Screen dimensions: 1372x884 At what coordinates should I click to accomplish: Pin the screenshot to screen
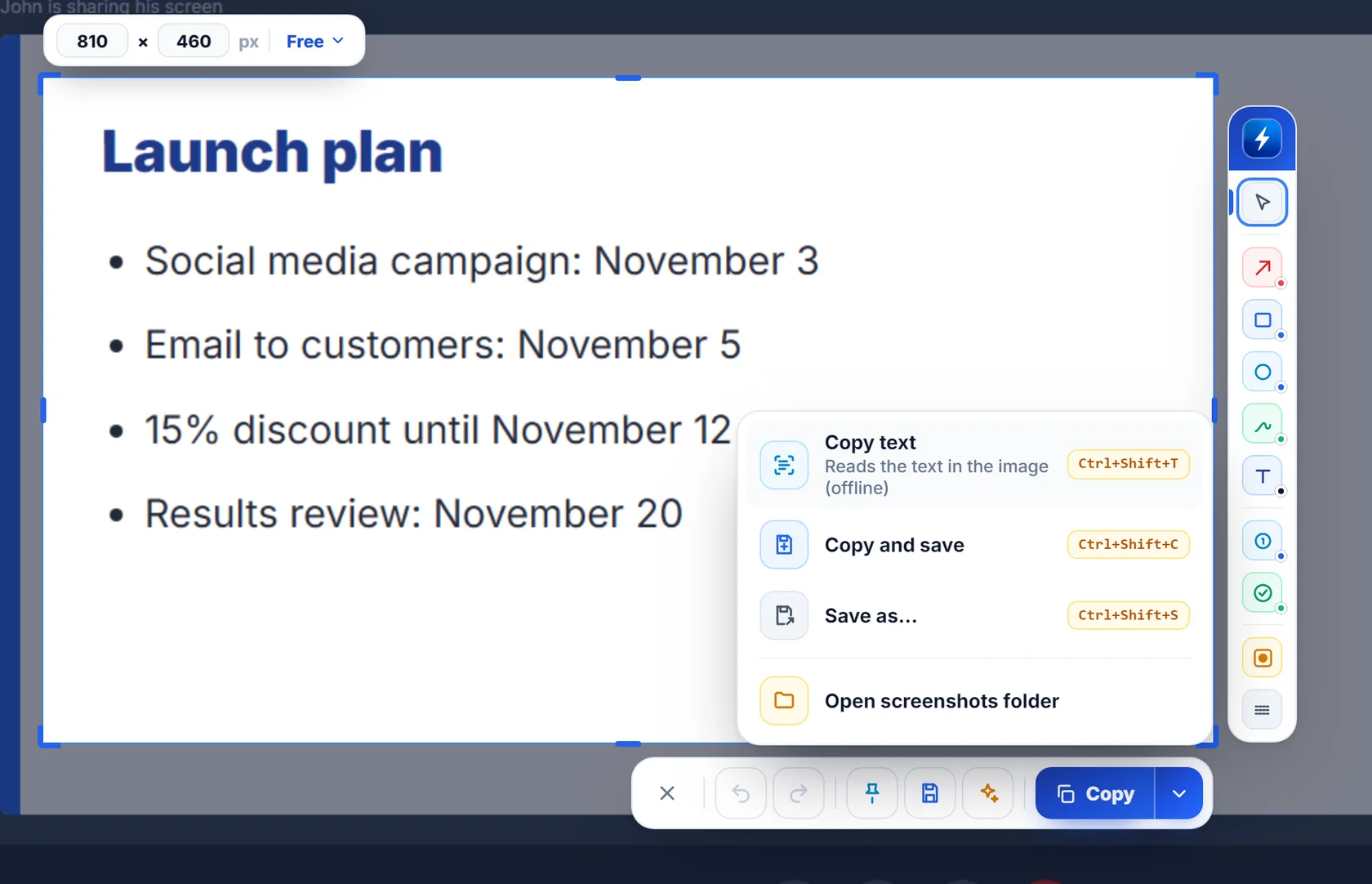pos(872,793)
